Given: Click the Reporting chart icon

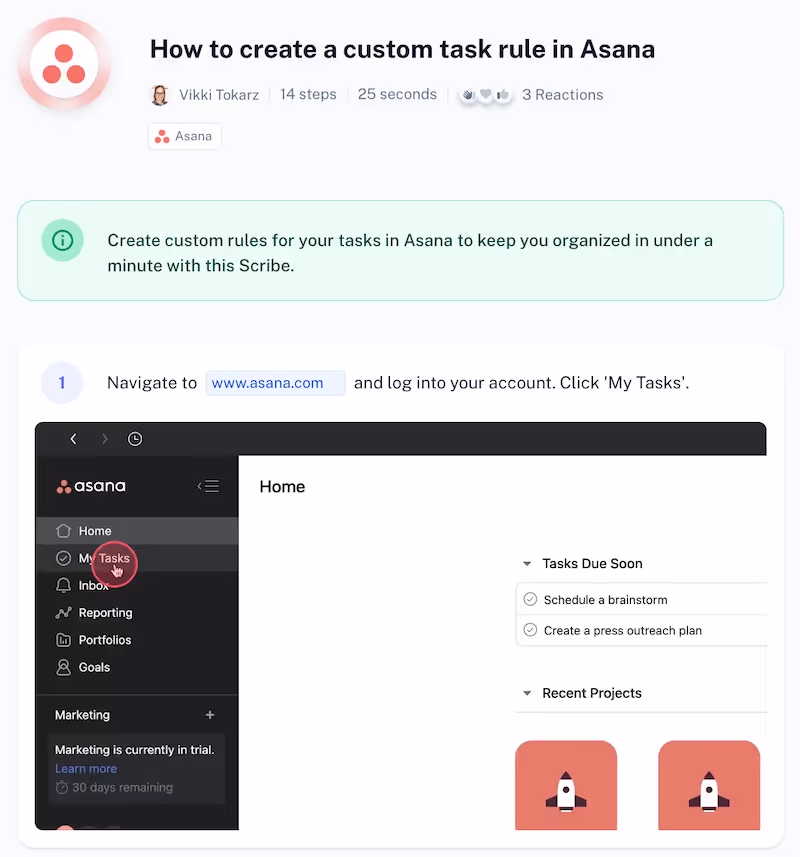Looking at the screenshot, I should 63,613.
